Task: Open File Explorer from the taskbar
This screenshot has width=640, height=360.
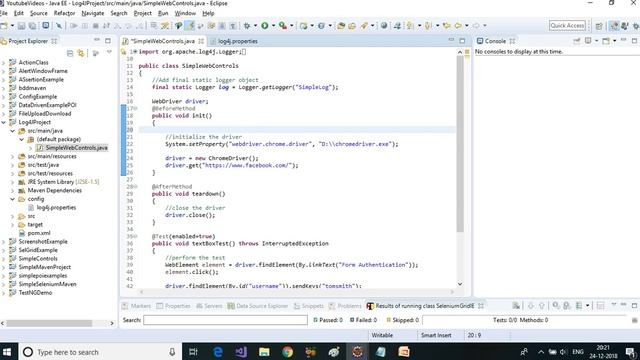Action: (x=264, y=351)
